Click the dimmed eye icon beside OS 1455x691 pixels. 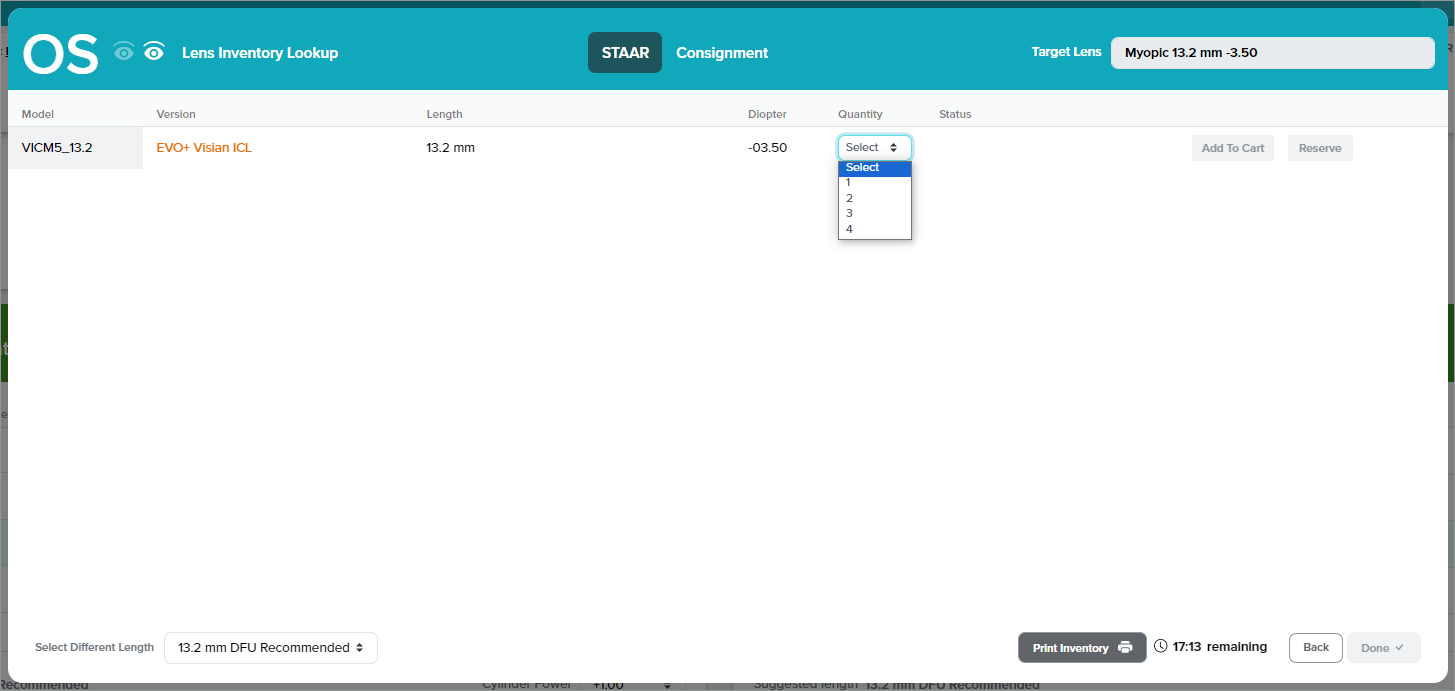click(124, 52)
